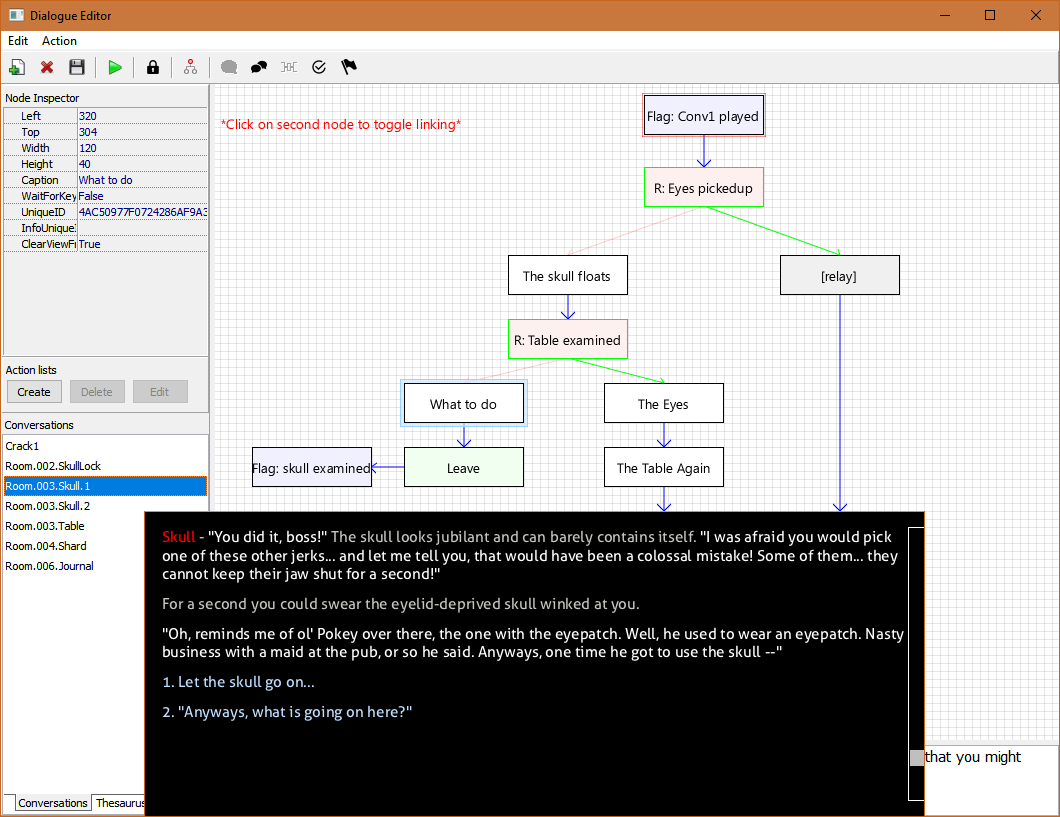Switch to the Thesaurus tab

click(x=119, y=803)
